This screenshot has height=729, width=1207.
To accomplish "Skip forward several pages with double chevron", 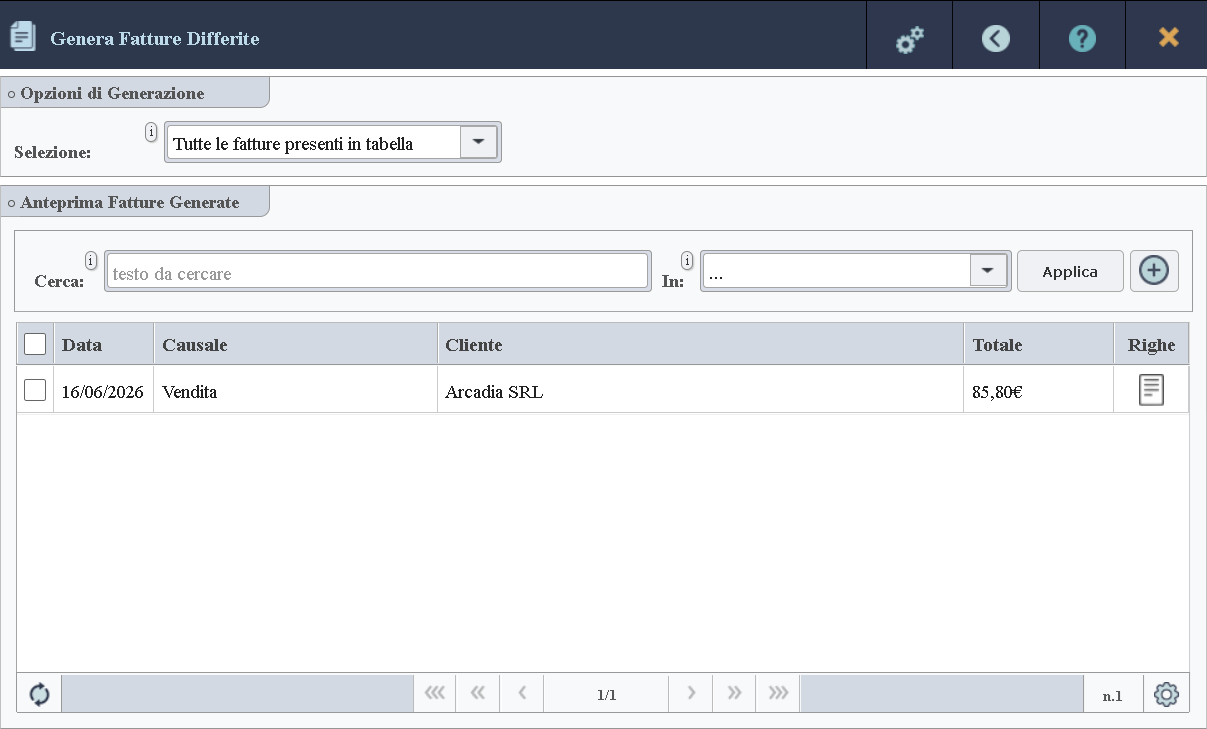I will (x=734, y=694).
